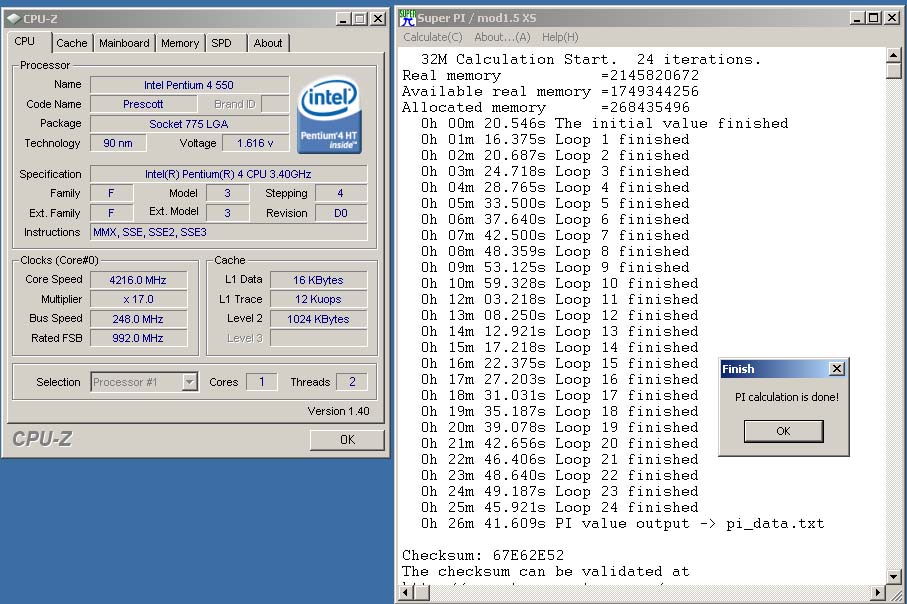The height and width of the screenshot is (604, 907).
Task: Click the Super PI title bar icon
Action: pos(407,18)
